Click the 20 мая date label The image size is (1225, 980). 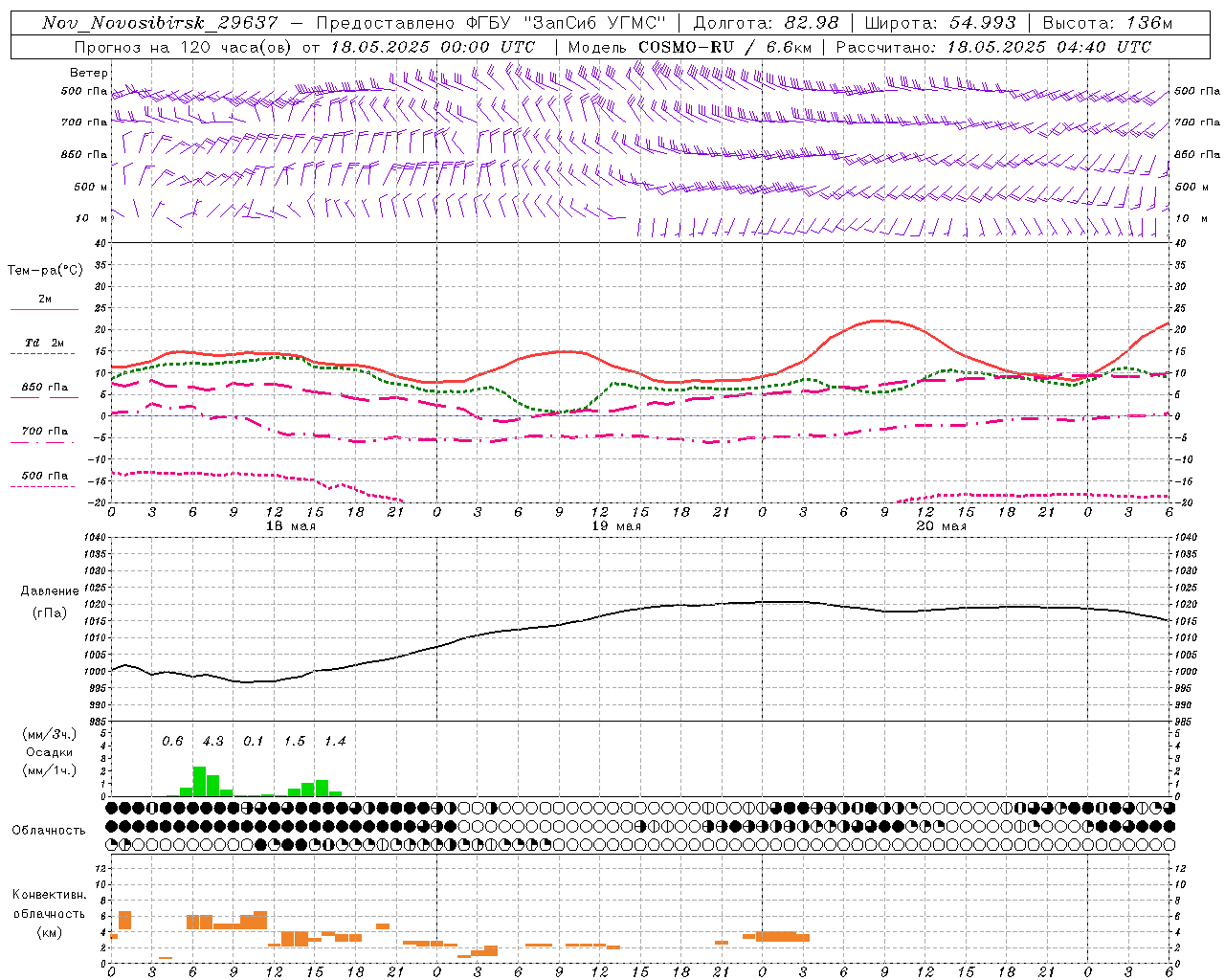point(941,526)
